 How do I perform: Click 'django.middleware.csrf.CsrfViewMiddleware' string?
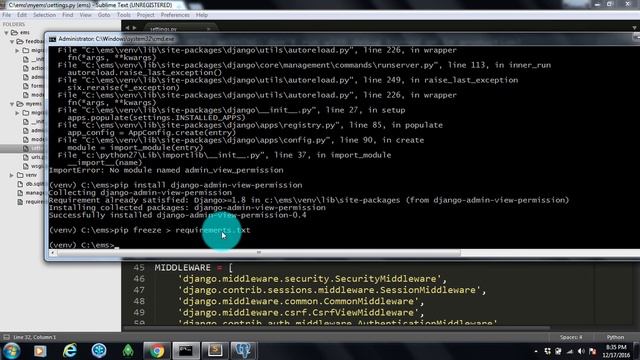click(298, 312)
